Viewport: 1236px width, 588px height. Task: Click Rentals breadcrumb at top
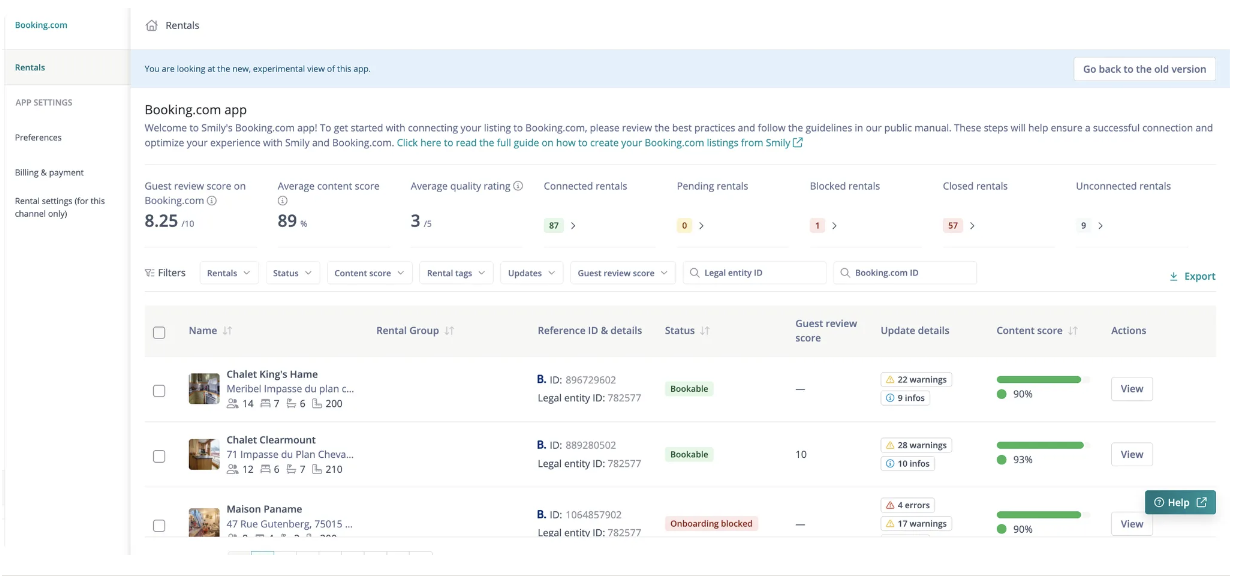[x=182, y=25]
